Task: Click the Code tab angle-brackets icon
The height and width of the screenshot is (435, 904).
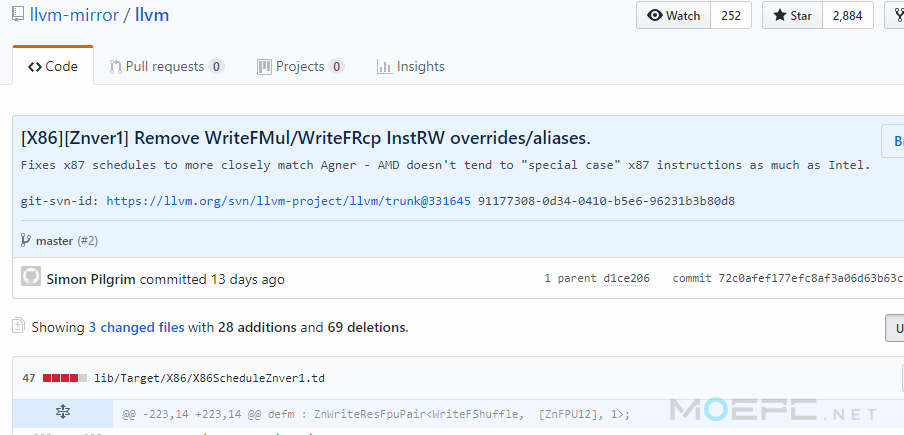Action: (34, 67)
